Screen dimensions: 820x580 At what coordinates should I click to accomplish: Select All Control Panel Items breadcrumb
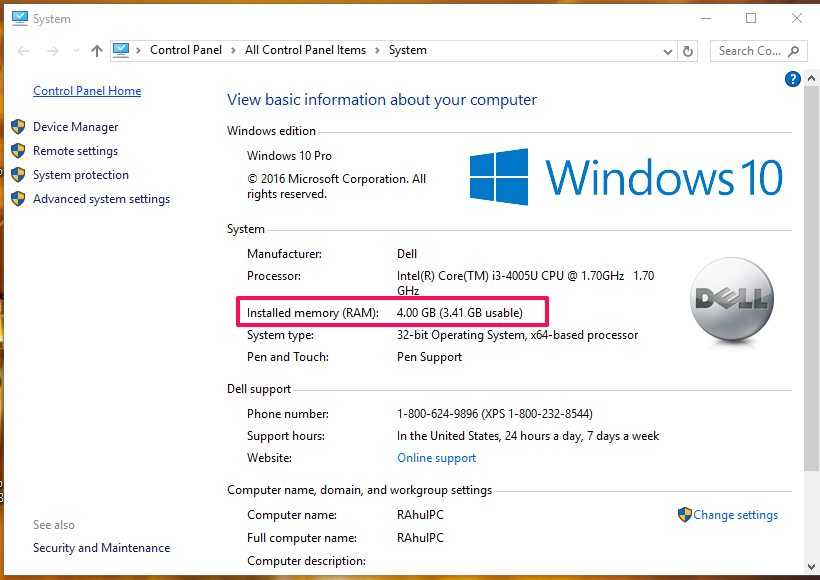tap(305, 50)
